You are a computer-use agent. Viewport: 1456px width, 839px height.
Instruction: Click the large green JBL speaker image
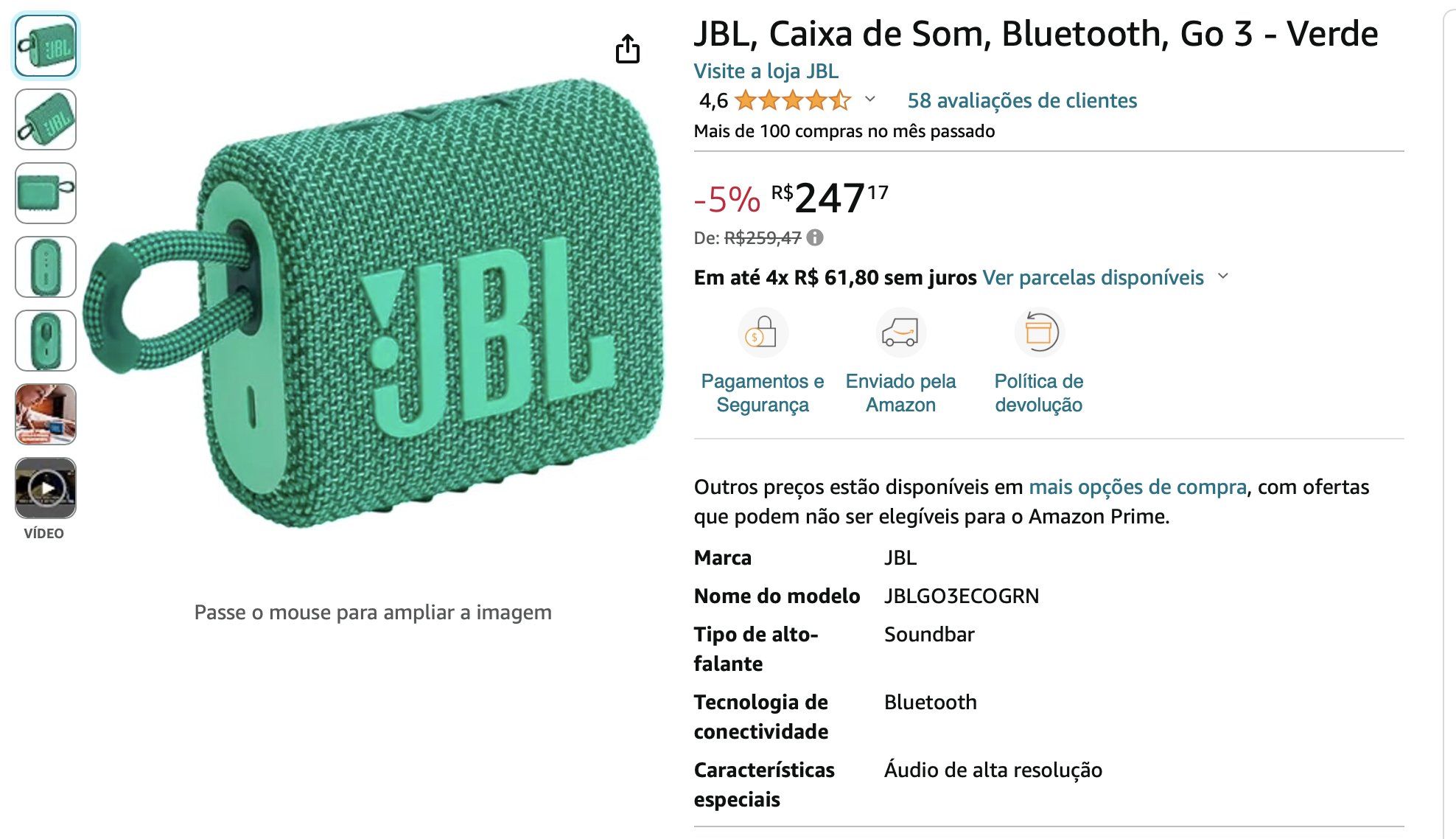pos(373,302)
